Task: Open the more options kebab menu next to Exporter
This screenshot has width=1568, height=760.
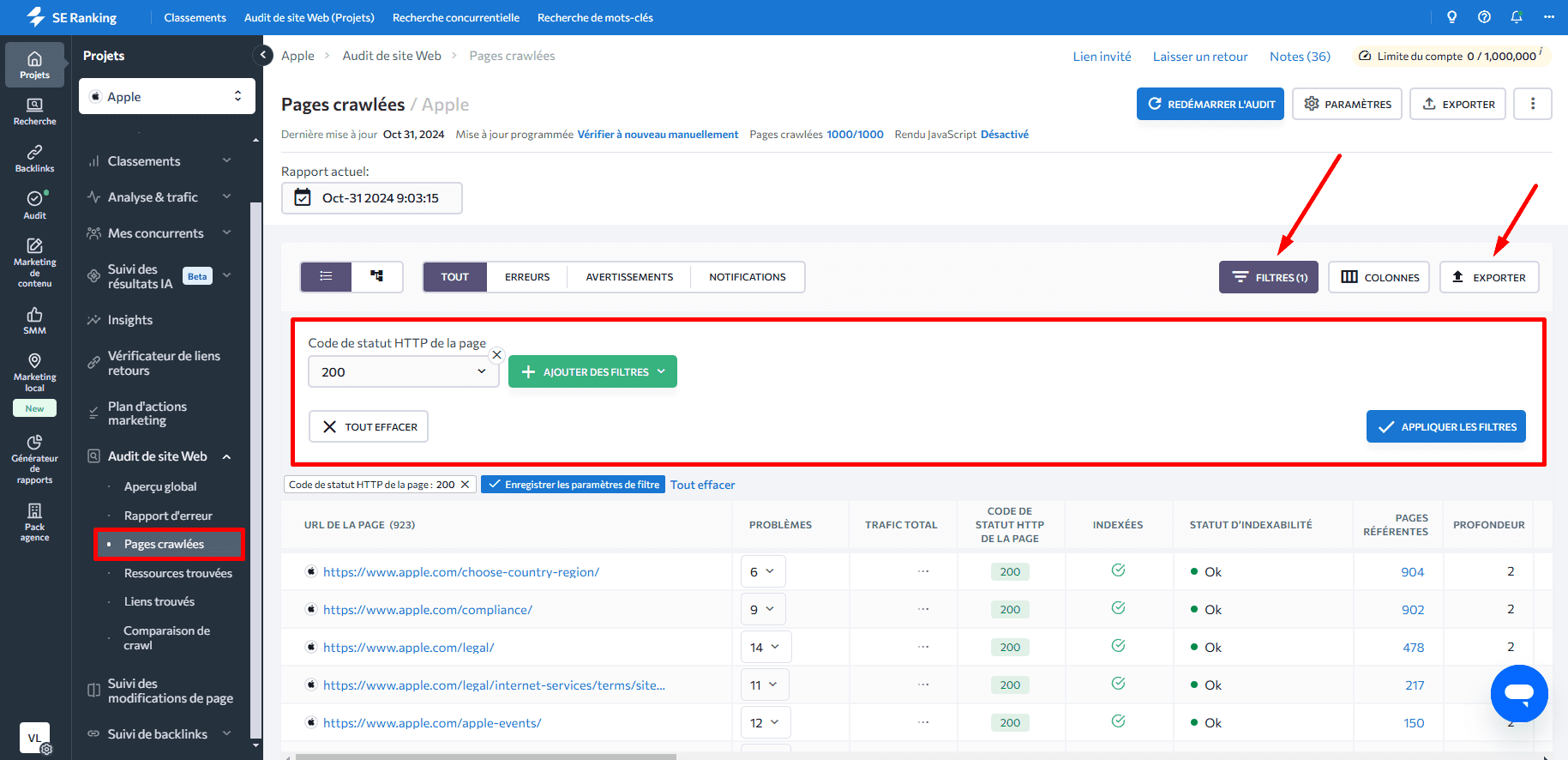Action: click(1533, 104)
